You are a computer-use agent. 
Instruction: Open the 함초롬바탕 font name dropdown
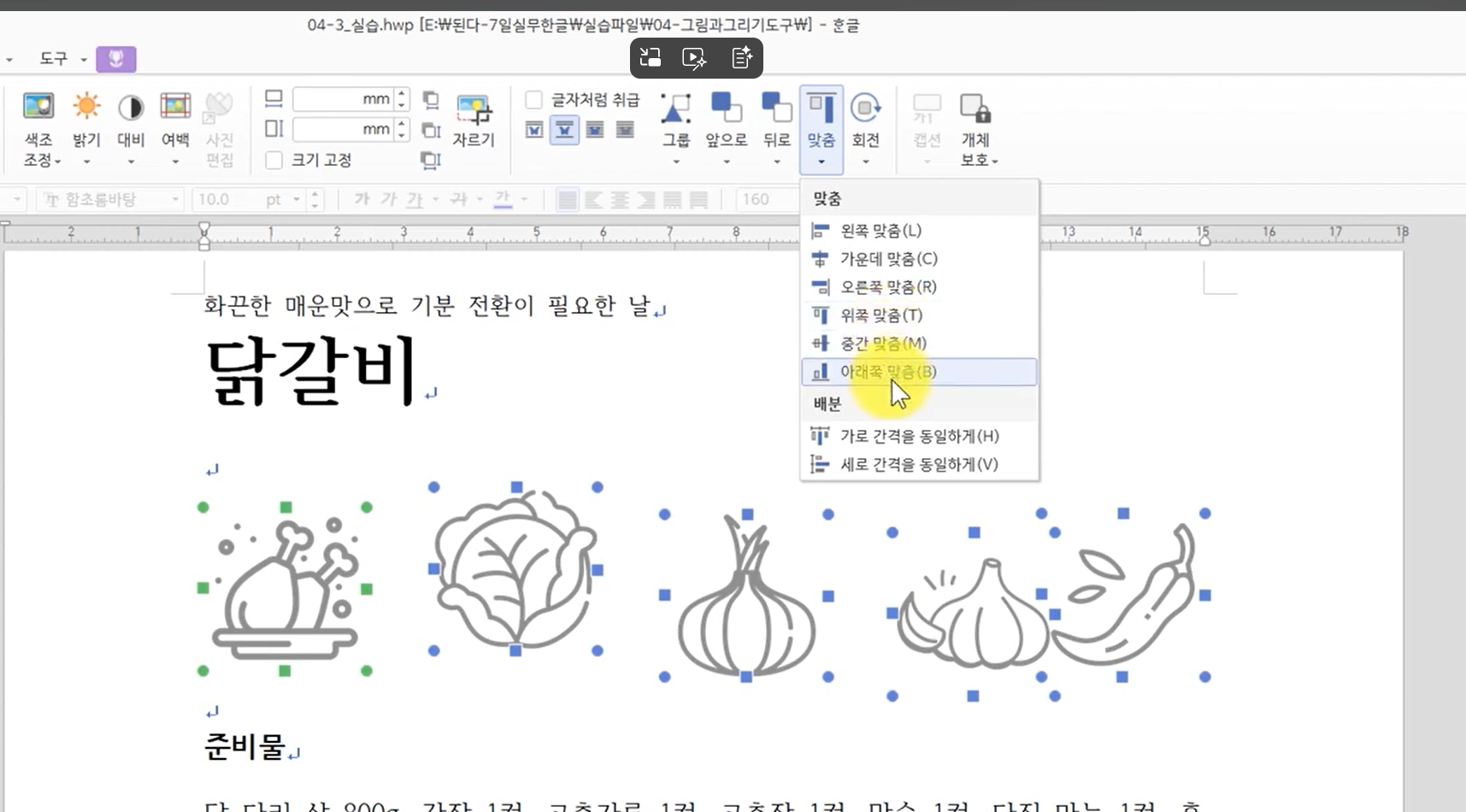(x=175, y=200)
